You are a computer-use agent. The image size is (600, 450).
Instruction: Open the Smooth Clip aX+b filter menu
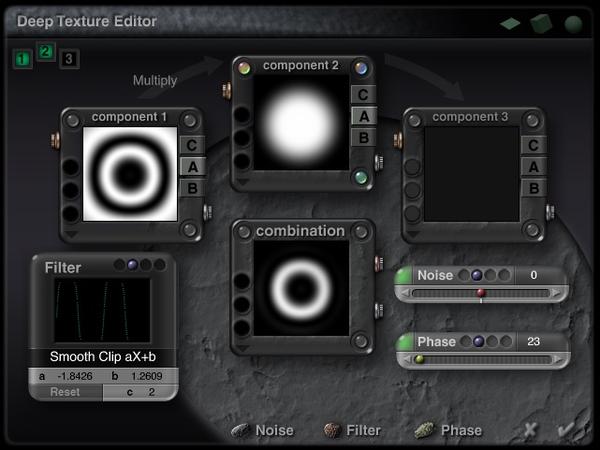pos(103,357)
